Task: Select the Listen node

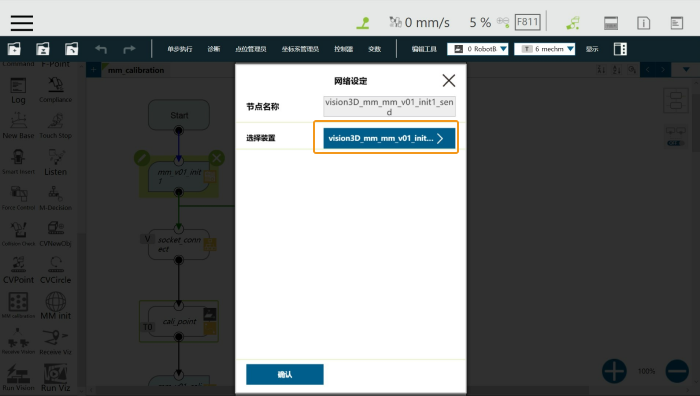Action: (55, 163)
